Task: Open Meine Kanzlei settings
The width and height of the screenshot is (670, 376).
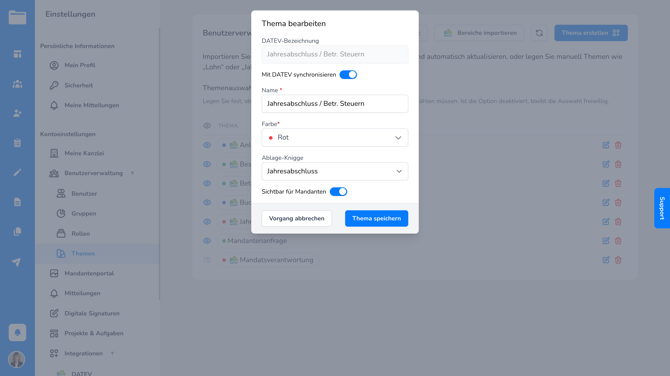Action: point(84,153)
